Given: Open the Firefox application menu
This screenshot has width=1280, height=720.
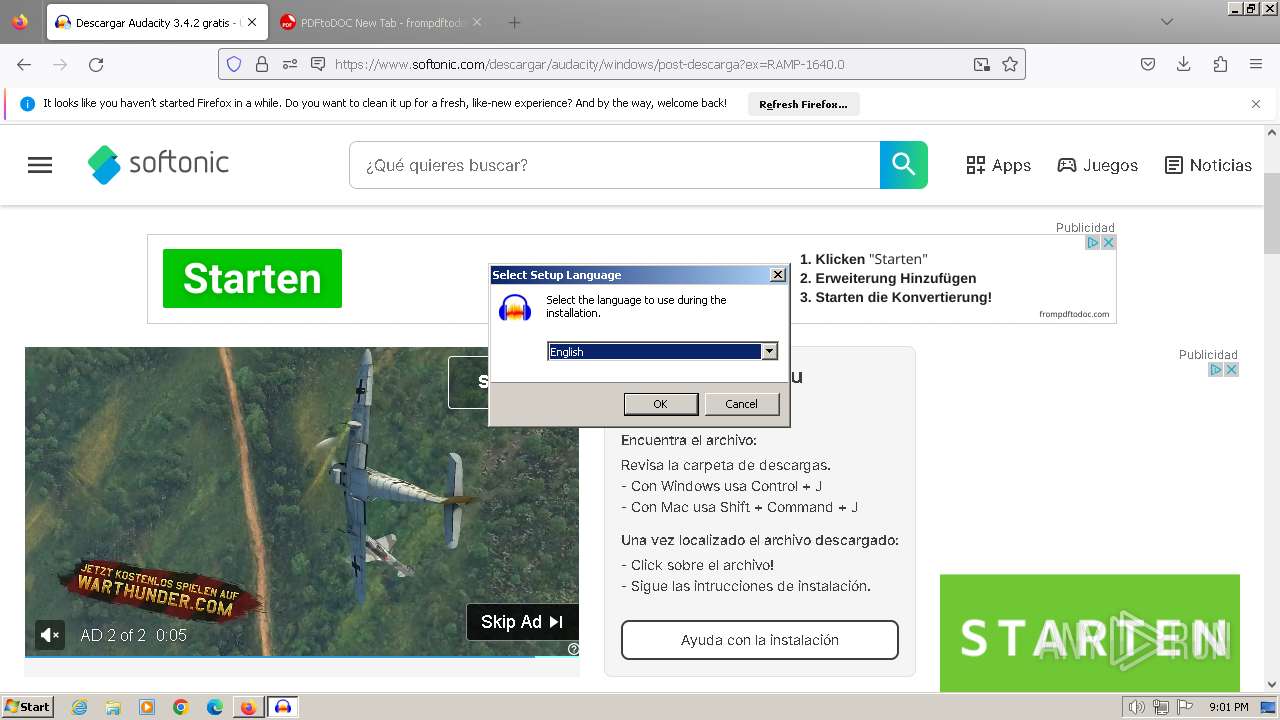Looking at the screenshot, I should click(1256, 64).
